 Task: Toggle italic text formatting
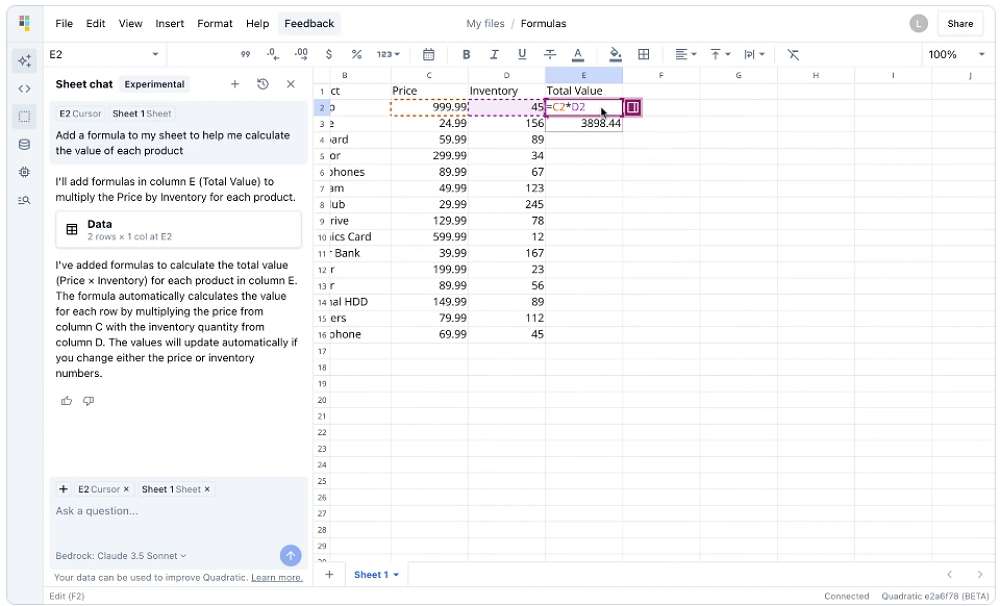click(x=494, y=55)
